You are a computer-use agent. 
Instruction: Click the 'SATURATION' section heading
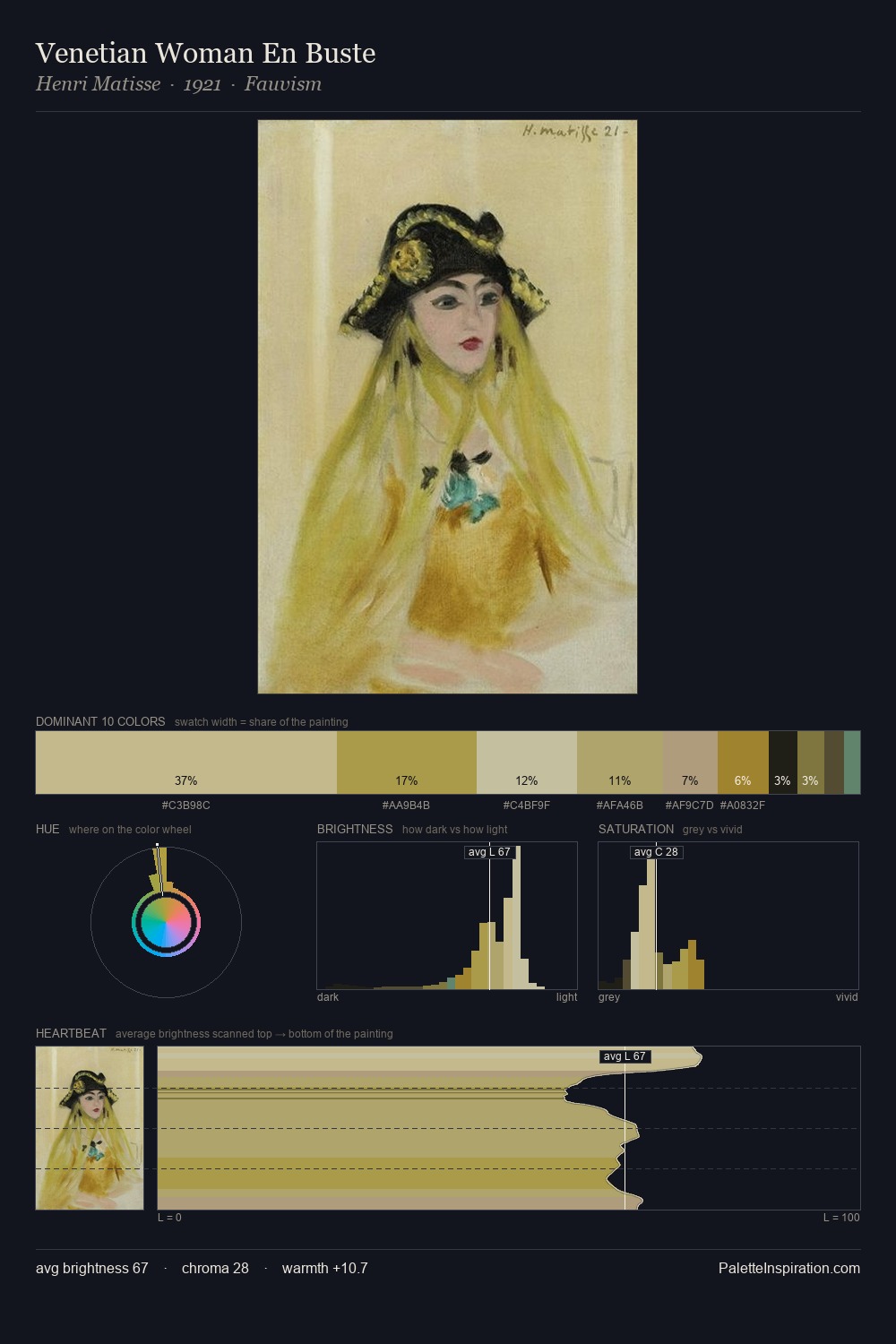[636, 829]
